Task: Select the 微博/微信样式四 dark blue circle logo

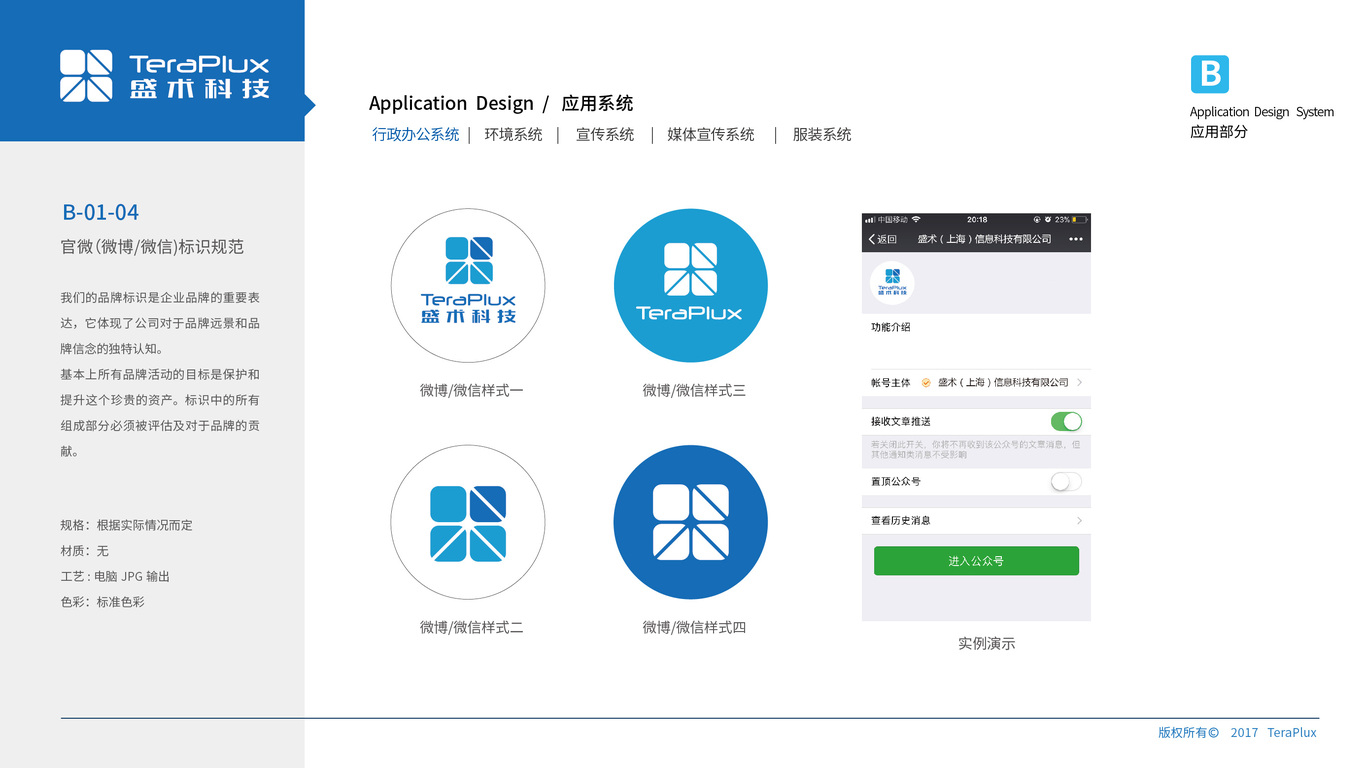Action: (x=690, y=522)
